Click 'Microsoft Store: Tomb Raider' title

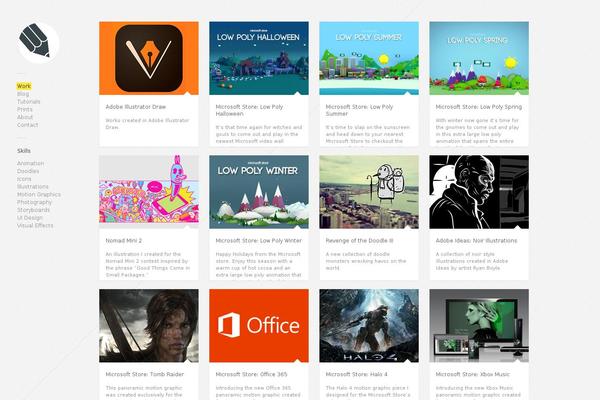pos(145,374)
